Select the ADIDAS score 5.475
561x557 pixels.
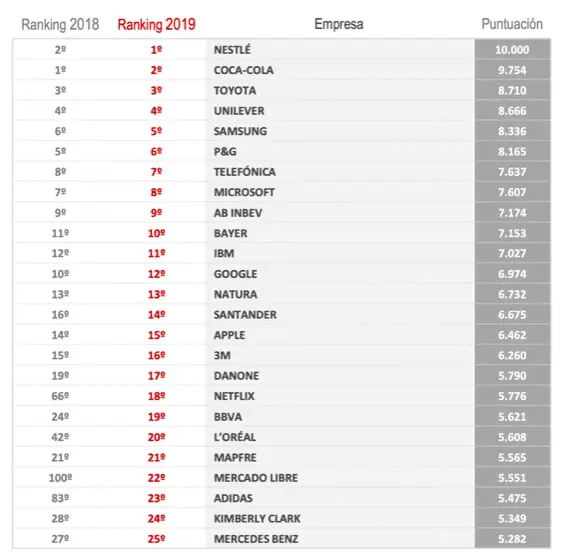512,498
